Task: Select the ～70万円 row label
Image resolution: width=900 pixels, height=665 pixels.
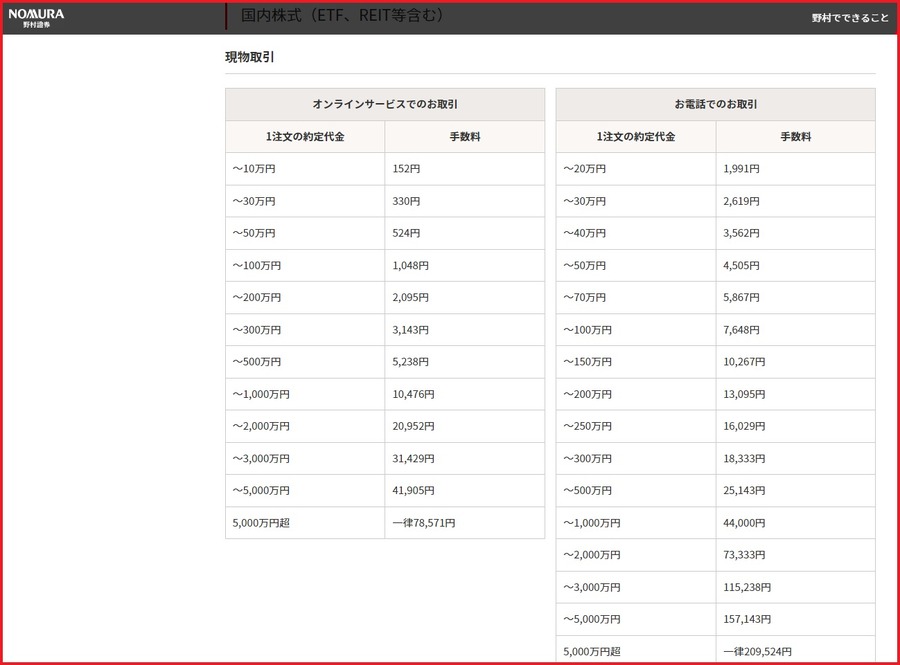Action: click(584, 298)
